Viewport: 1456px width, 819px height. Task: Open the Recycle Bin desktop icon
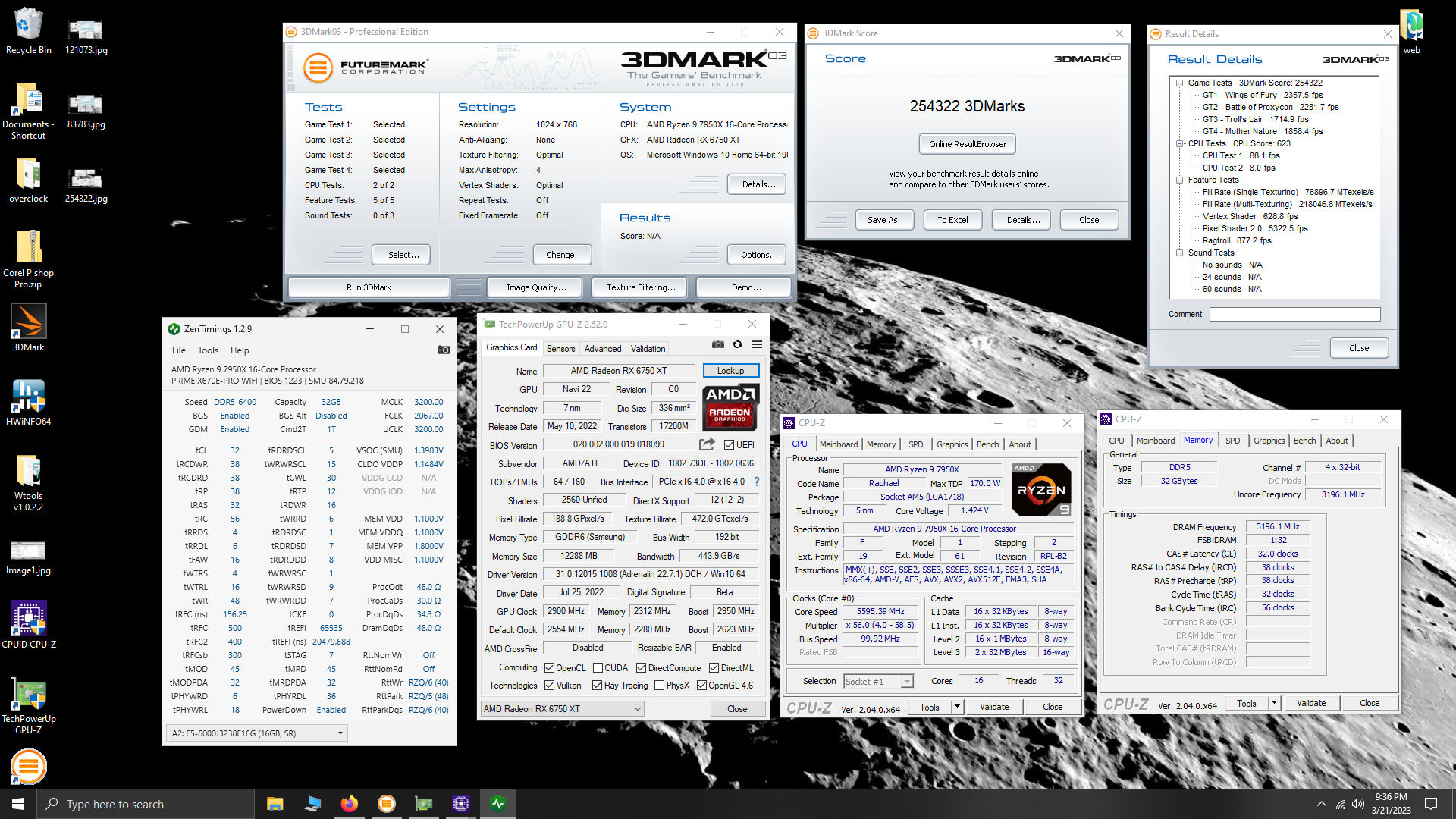click(x=29, y=32)
